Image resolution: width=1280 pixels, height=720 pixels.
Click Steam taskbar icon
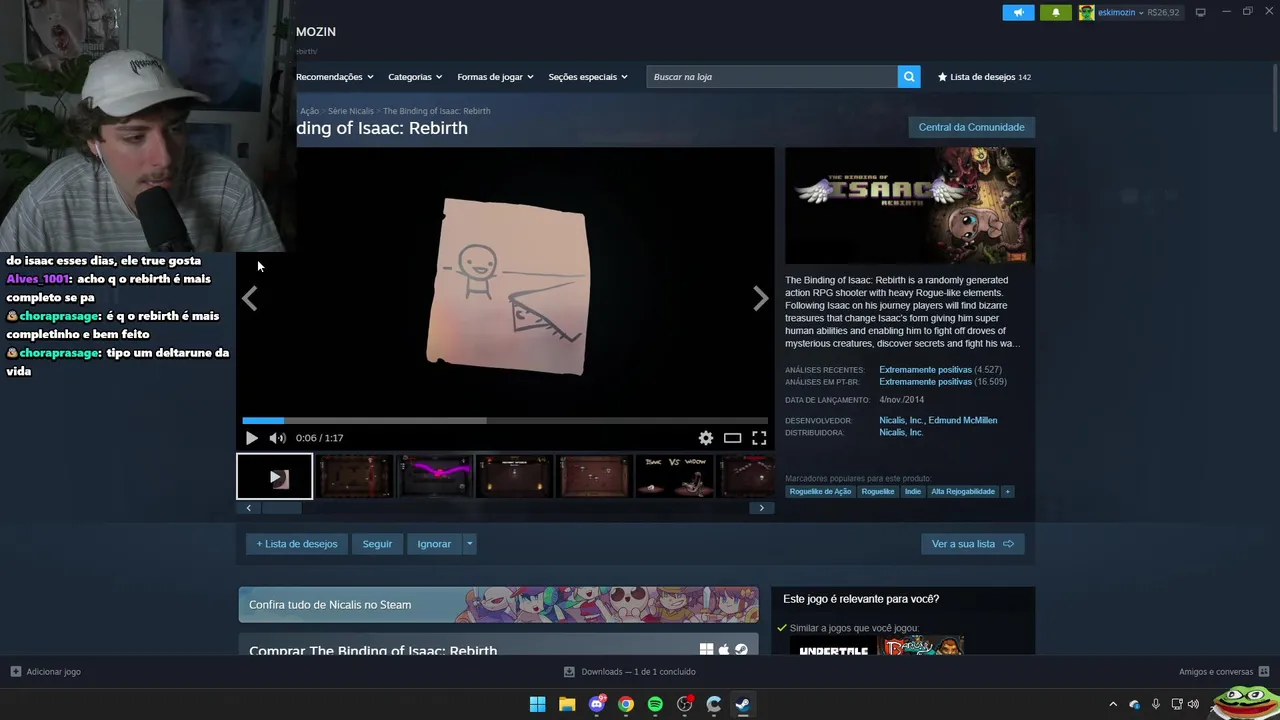(x=743, y=704)
